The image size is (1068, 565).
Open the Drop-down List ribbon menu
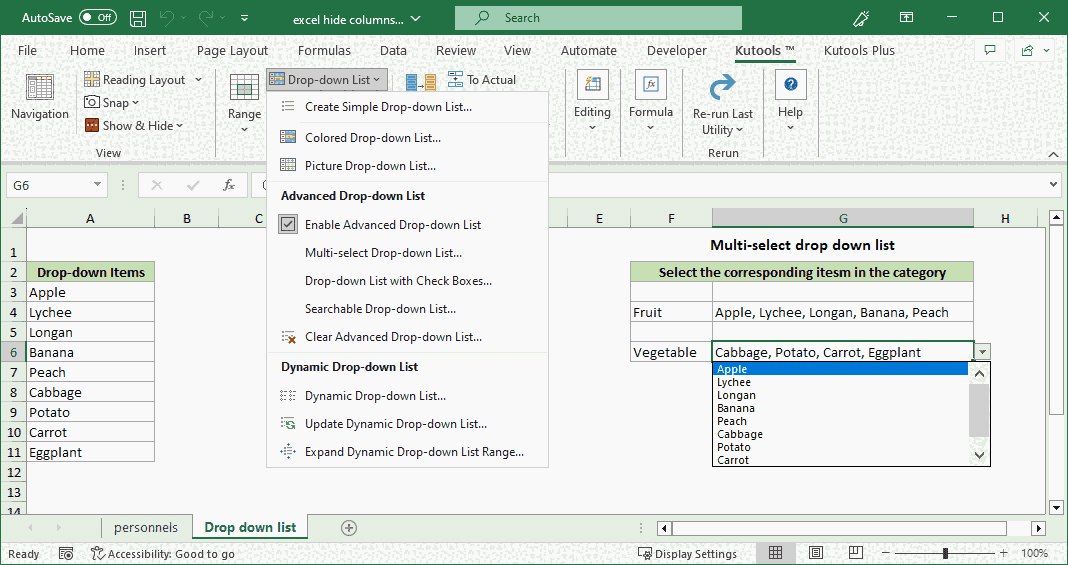tap(327, 80)
